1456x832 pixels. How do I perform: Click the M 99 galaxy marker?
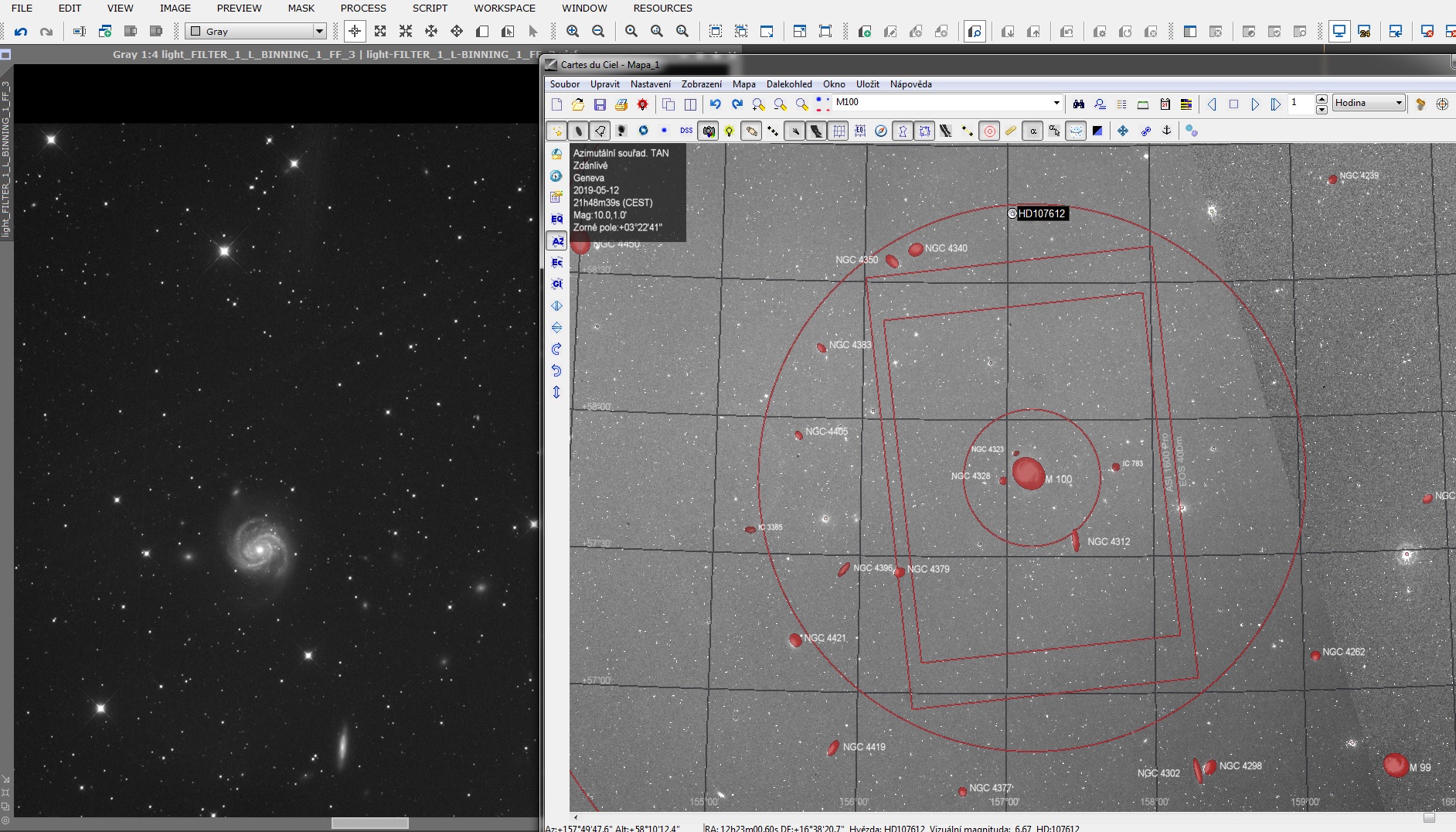point(1396,765)
